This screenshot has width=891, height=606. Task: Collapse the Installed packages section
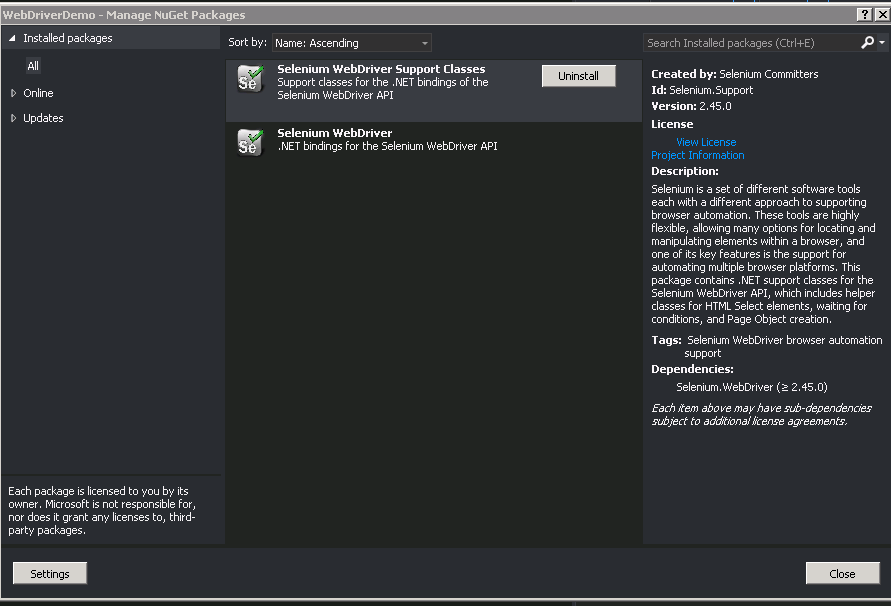click(12, 38)
